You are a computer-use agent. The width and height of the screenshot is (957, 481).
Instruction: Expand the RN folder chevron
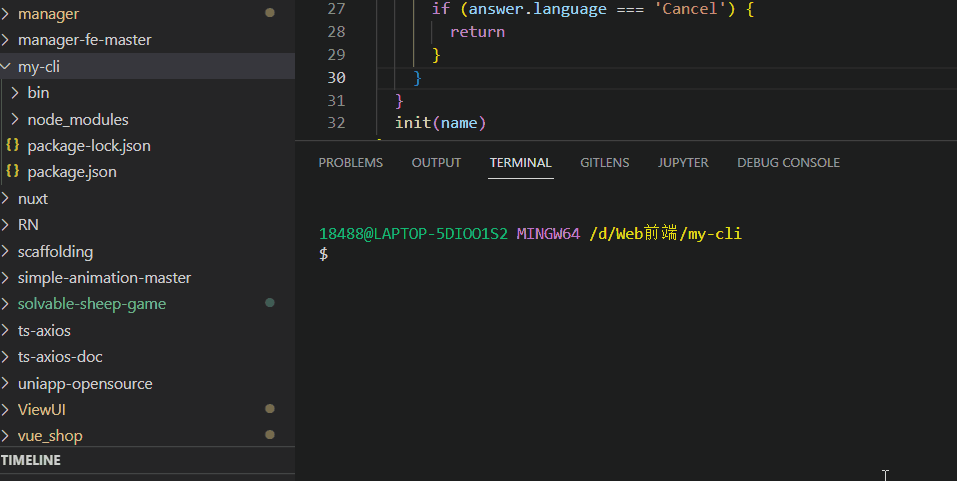click(x=5, y=225)
